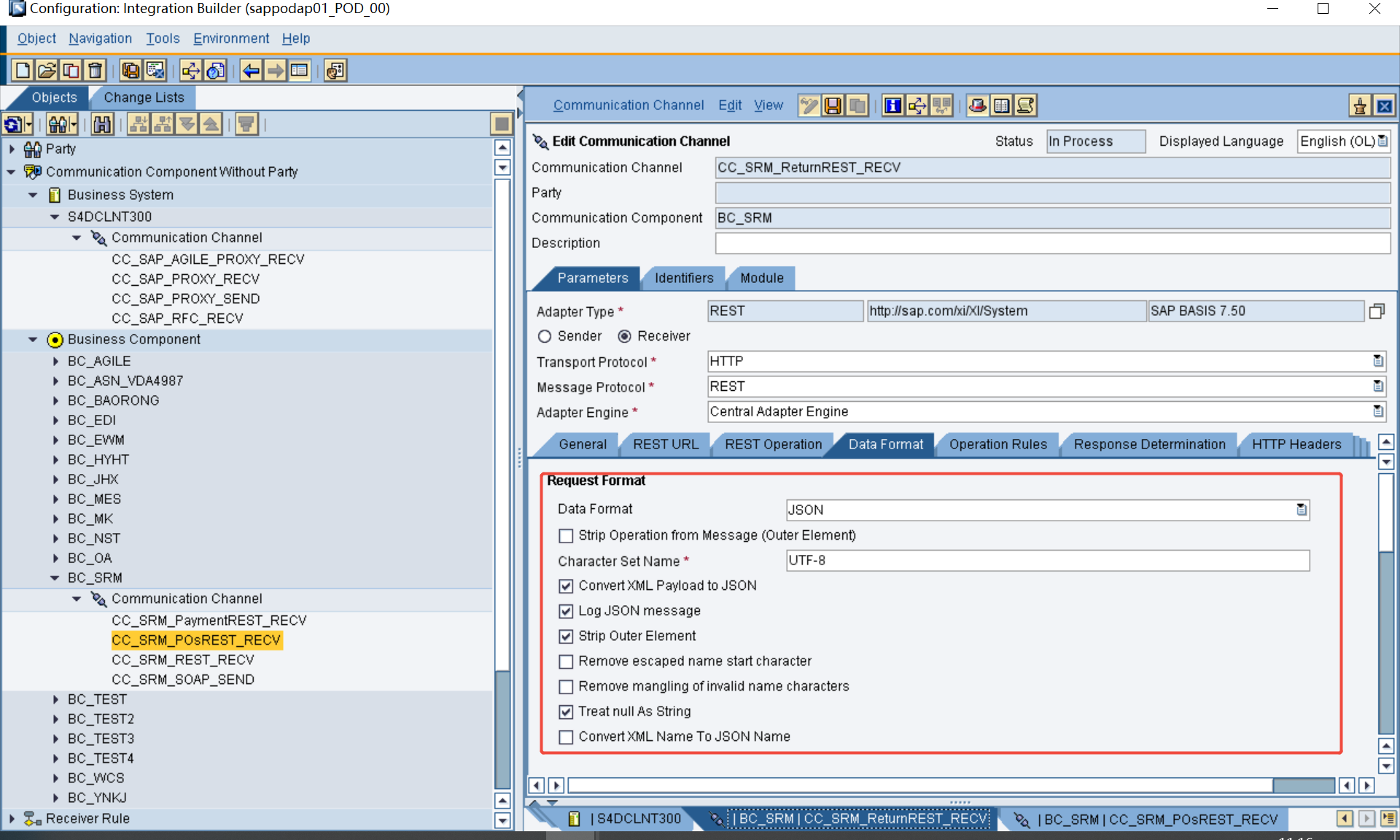Viewport: 1400px width, 840px height.
Task: Uncheck Log JSON message
Action: click(x=566, y=611)
